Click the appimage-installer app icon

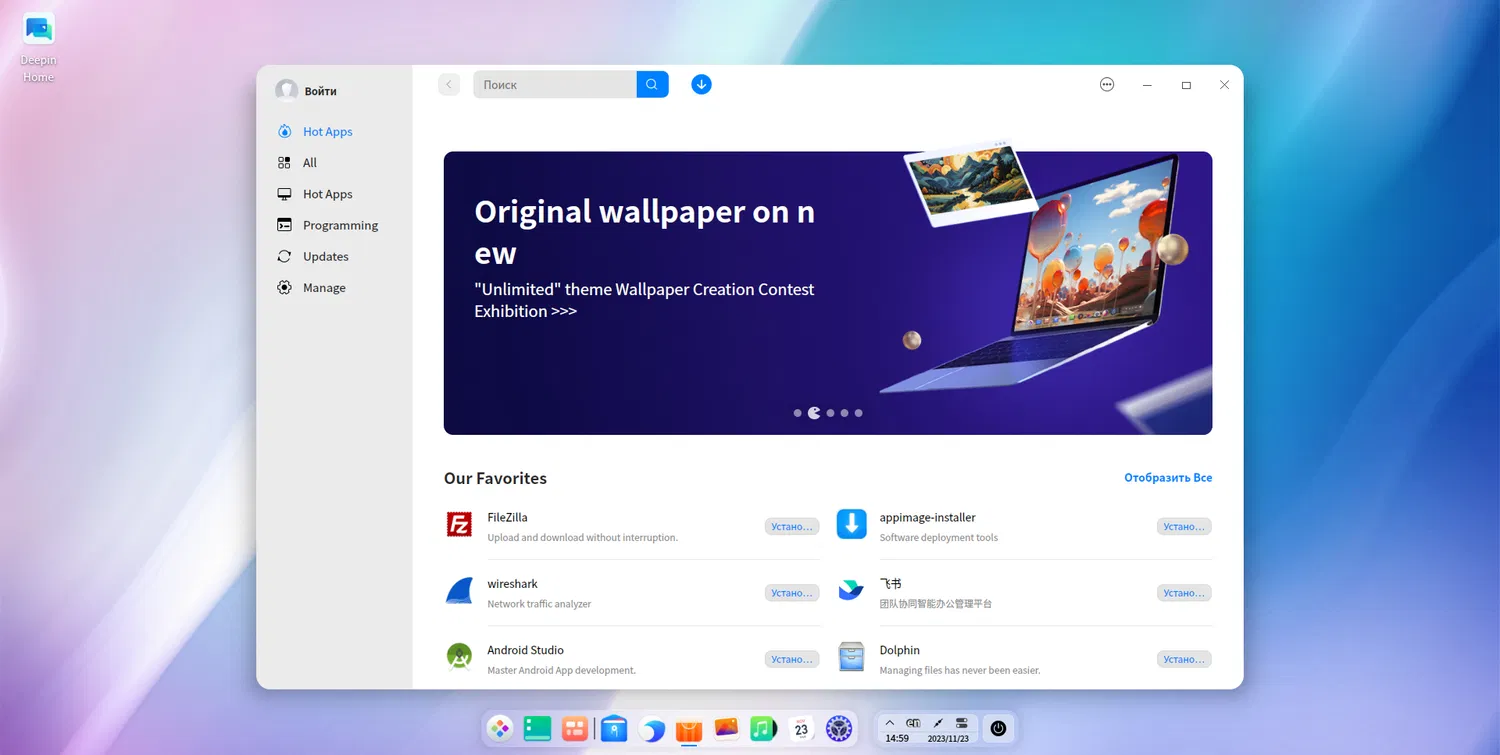[x=851, y=524]
